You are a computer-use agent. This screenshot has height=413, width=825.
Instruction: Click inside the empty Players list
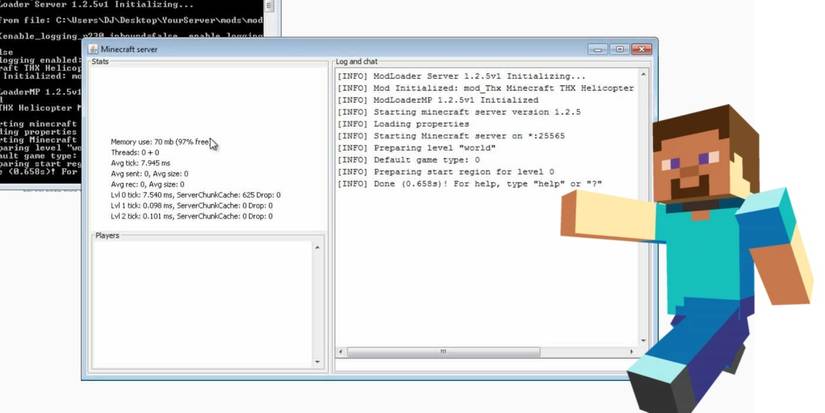(x=207, y=300)
